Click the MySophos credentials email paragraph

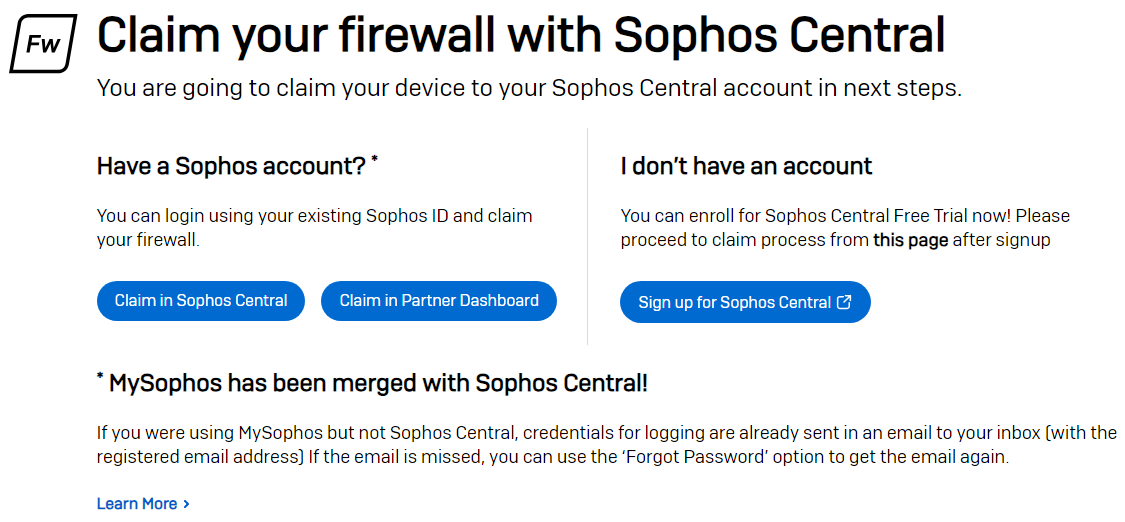click(x=606, y=444)
